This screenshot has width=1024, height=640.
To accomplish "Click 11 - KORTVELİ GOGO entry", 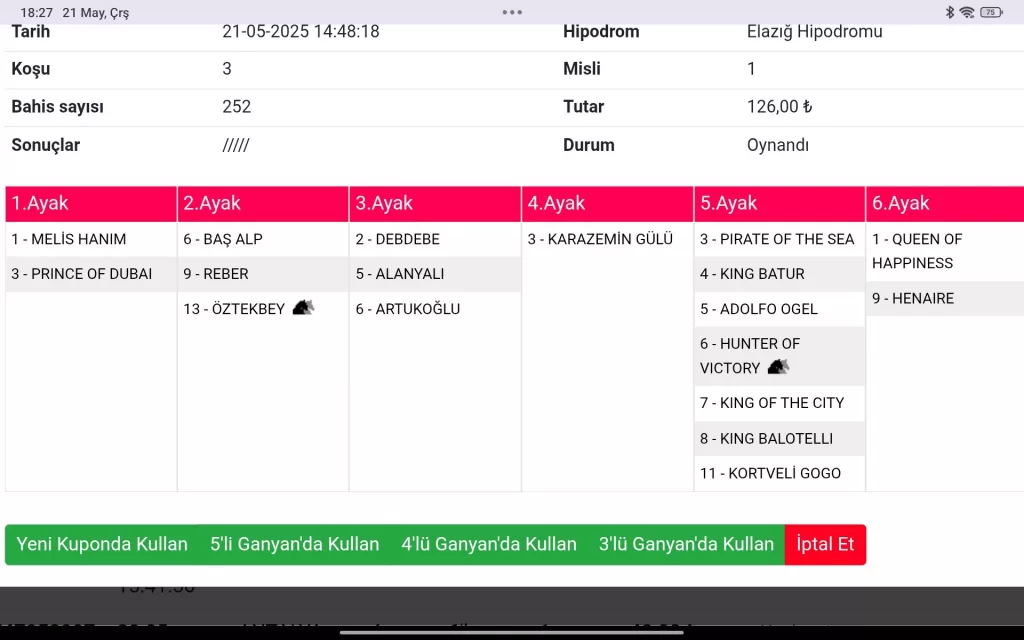I will pyautogui.click(x=770, y=473).
